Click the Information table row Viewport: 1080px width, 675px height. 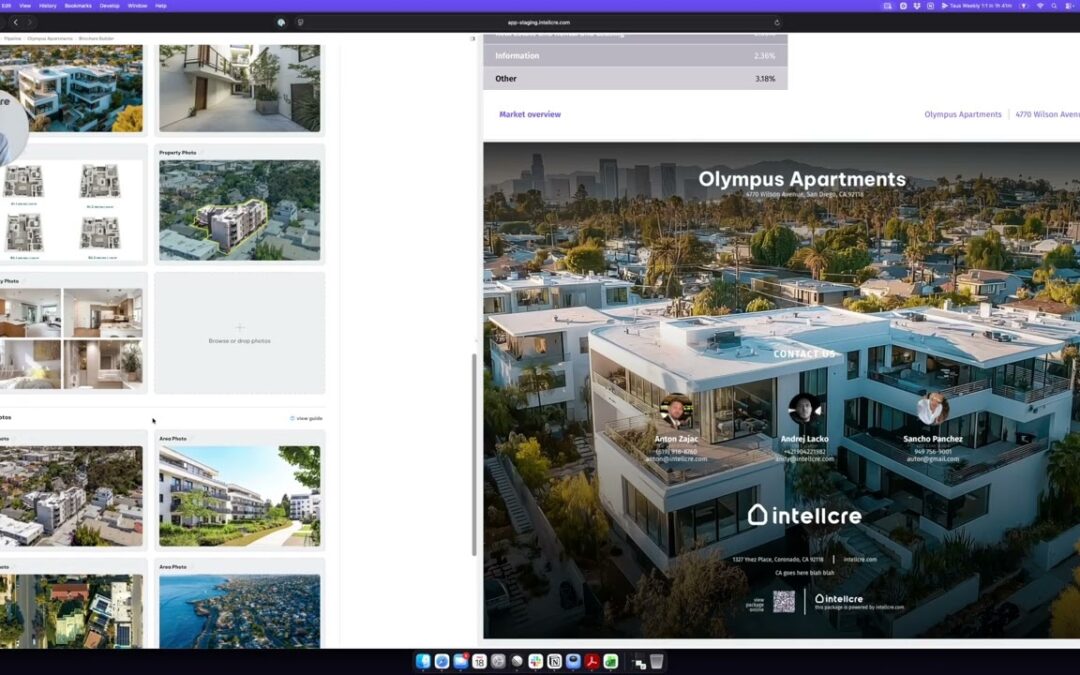pyautogui.click(x=635, y=56)
